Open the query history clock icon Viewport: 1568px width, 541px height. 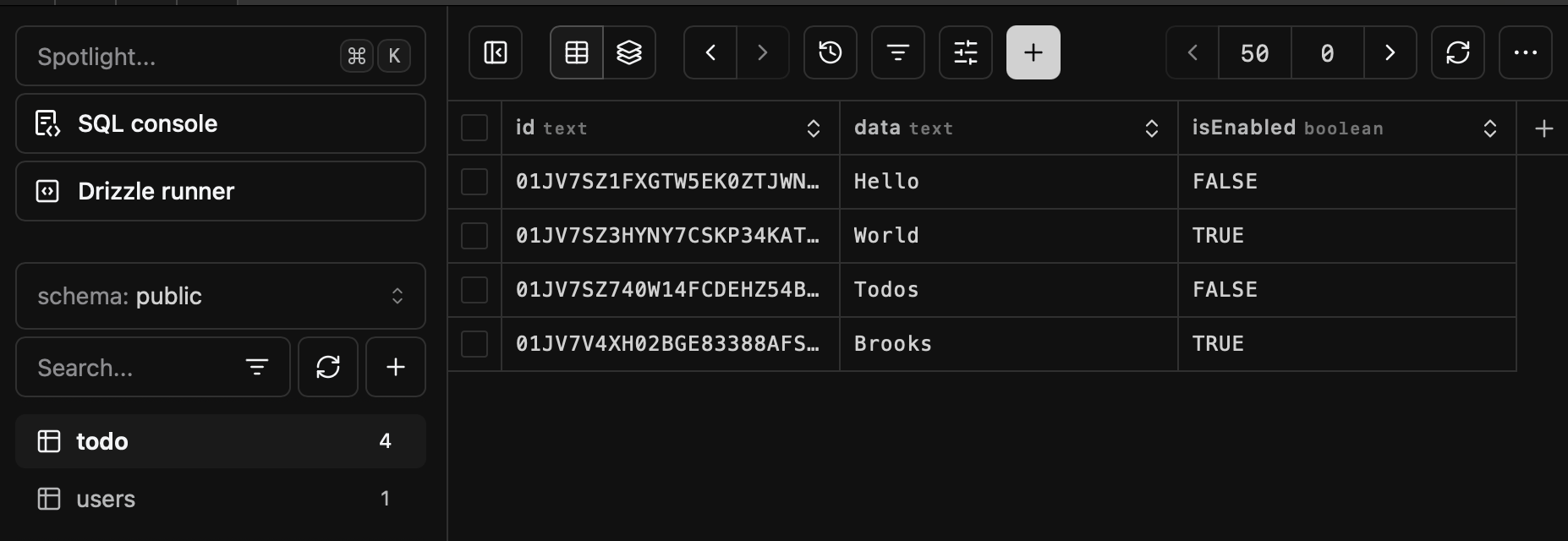tap(831, 52)
